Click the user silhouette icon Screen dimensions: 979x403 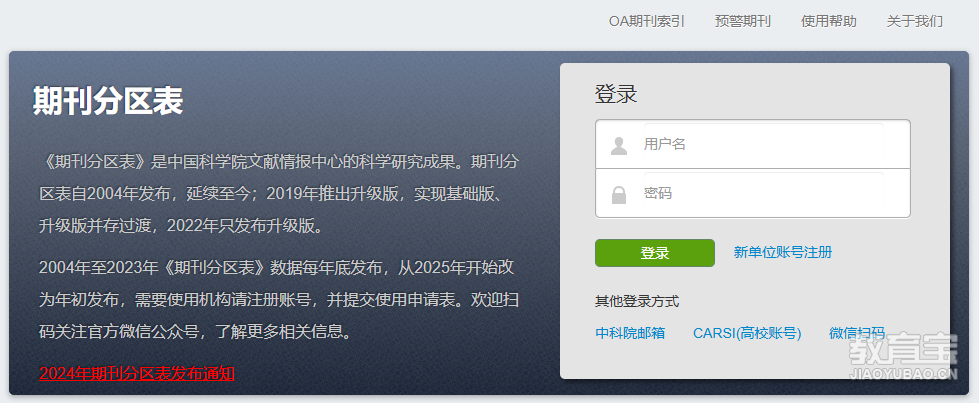coord(619,146)
